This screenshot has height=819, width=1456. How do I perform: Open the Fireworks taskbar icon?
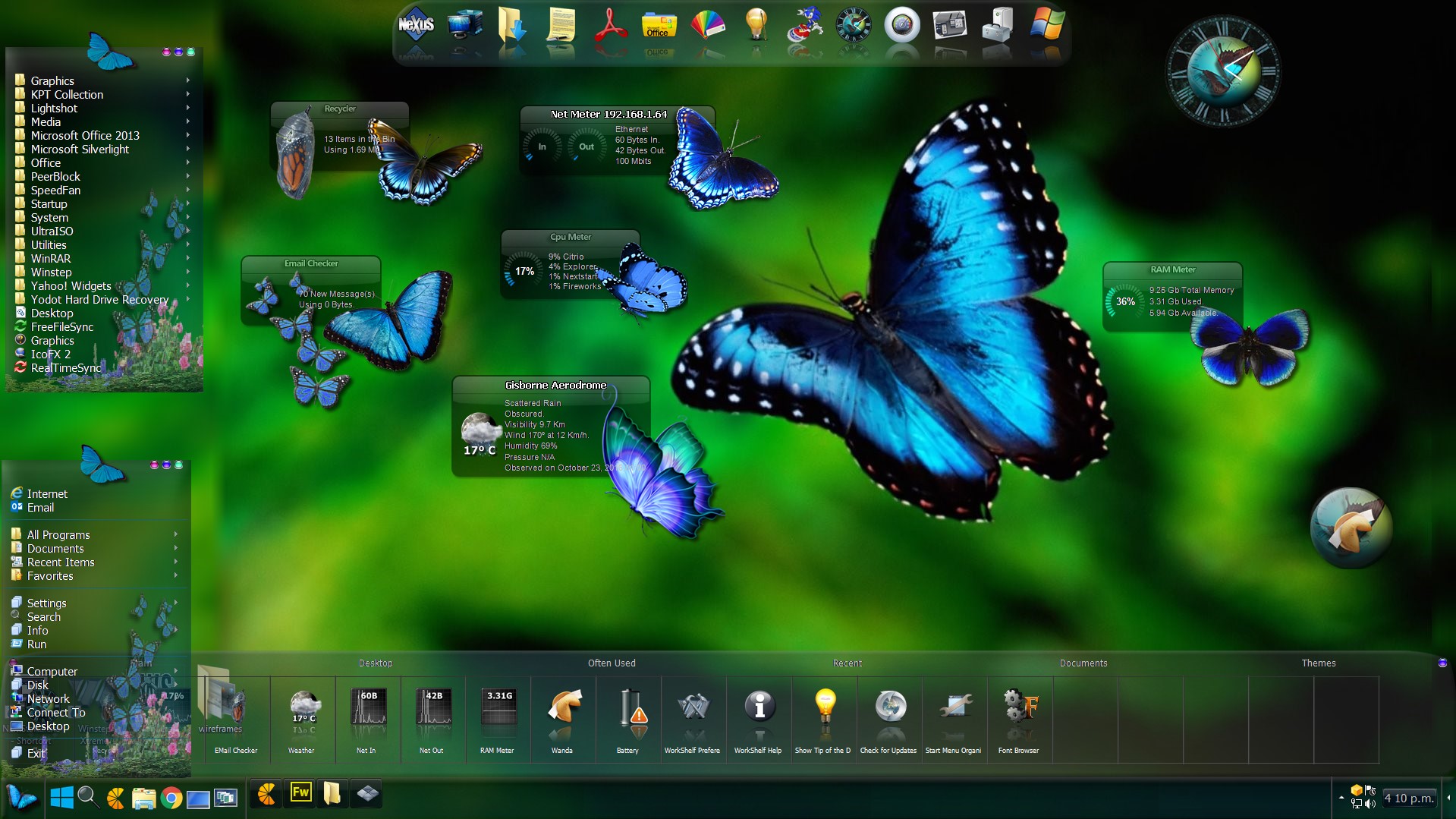coord(300,793)
